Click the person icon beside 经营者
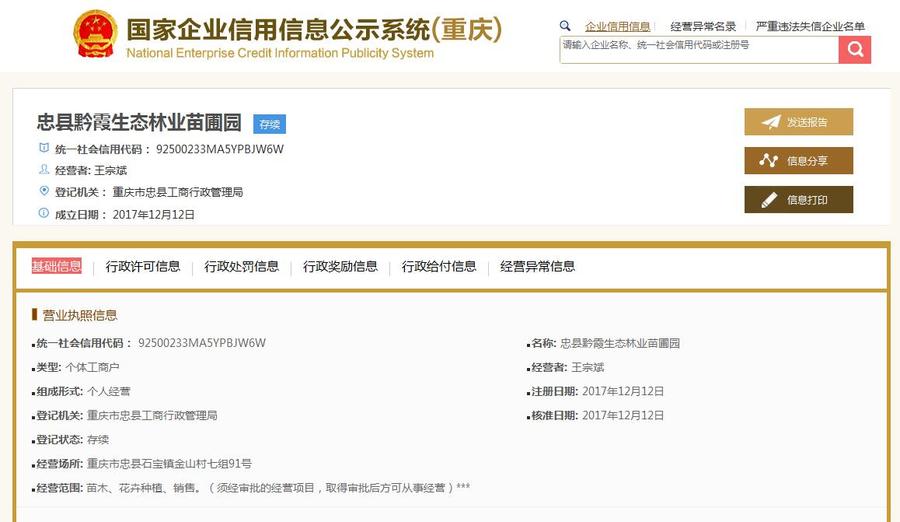The image size is (900, 522). [44, 169]
